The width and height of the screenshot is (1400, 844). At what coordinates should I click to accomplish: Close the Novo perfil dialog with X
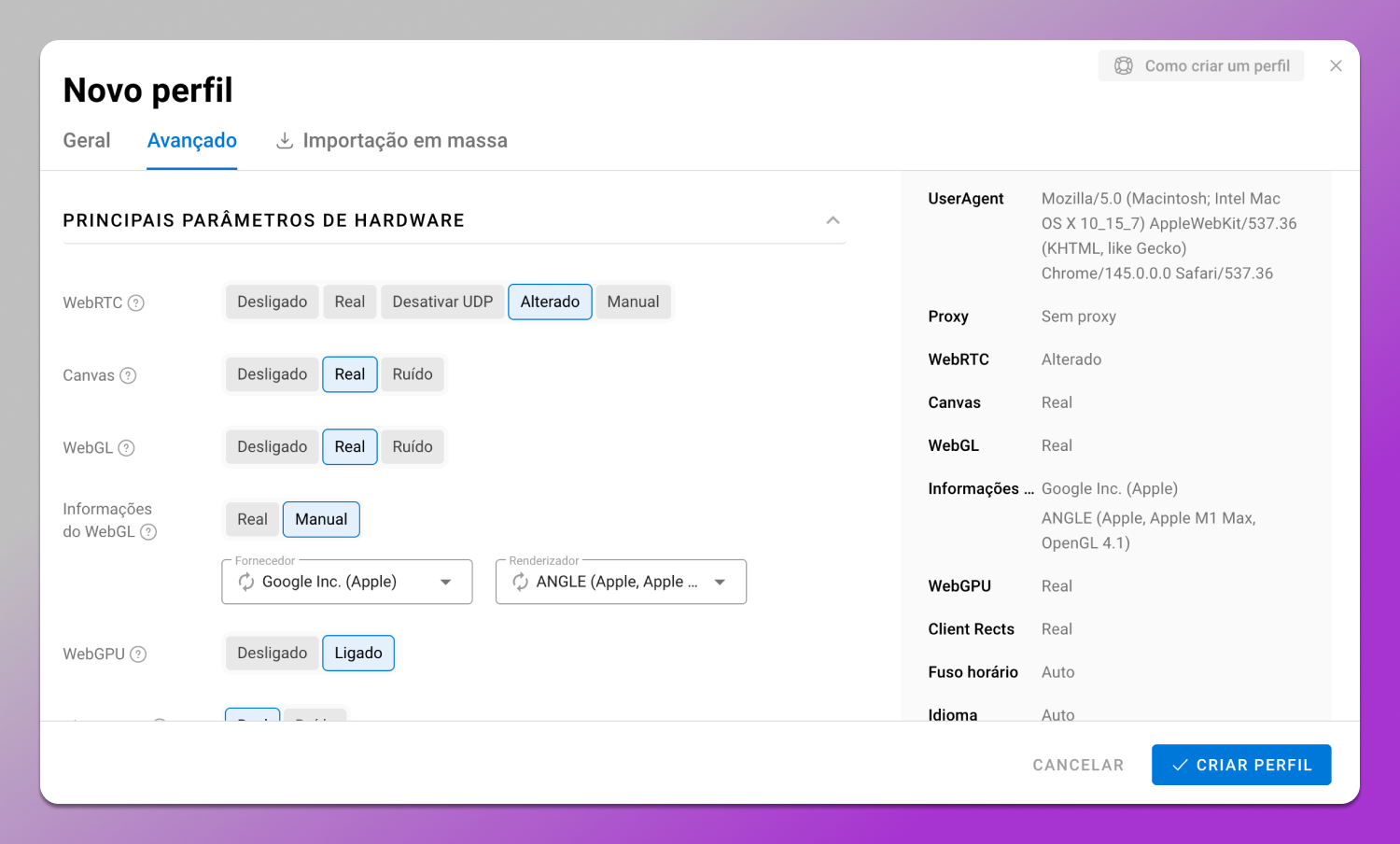tap(1336, 65)
